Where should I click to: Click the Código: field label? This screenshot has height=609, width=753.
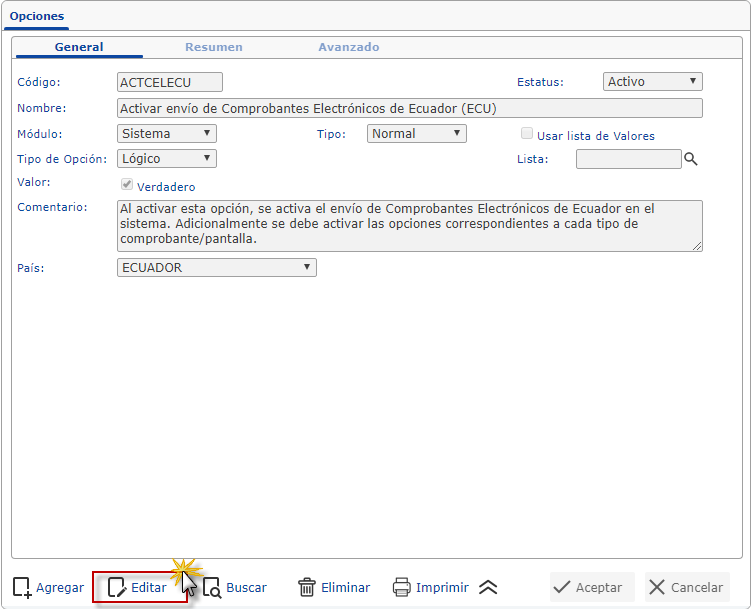tap(39, 82)
